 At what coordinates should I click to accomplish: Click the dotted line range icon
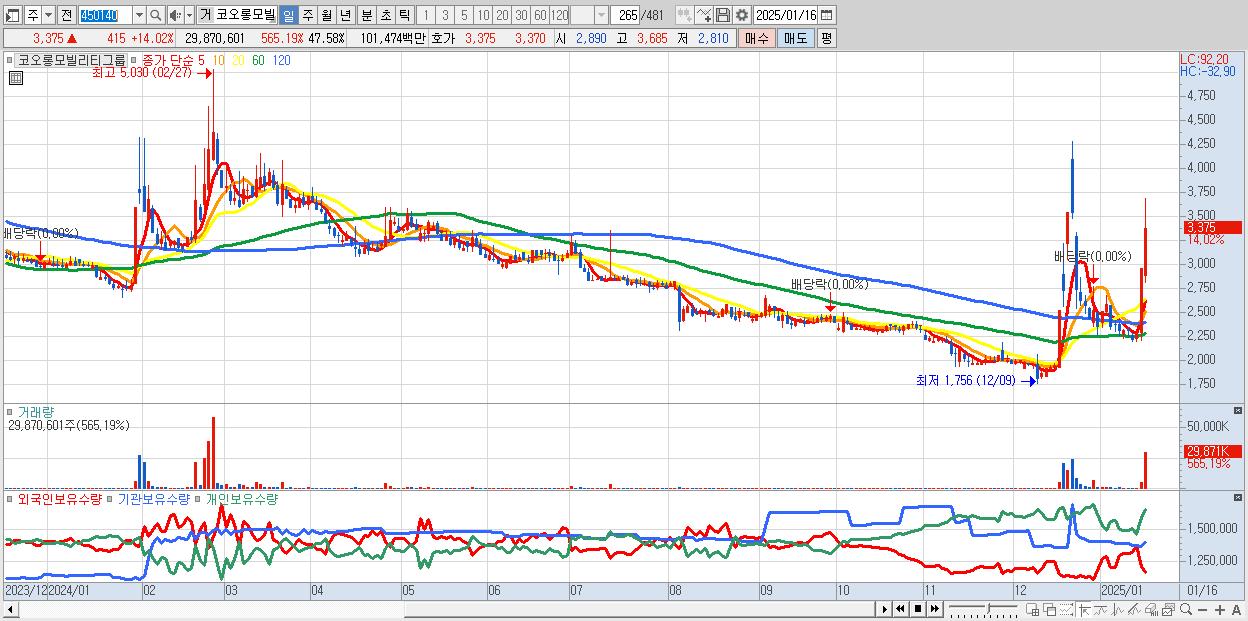coord(1066,609)
